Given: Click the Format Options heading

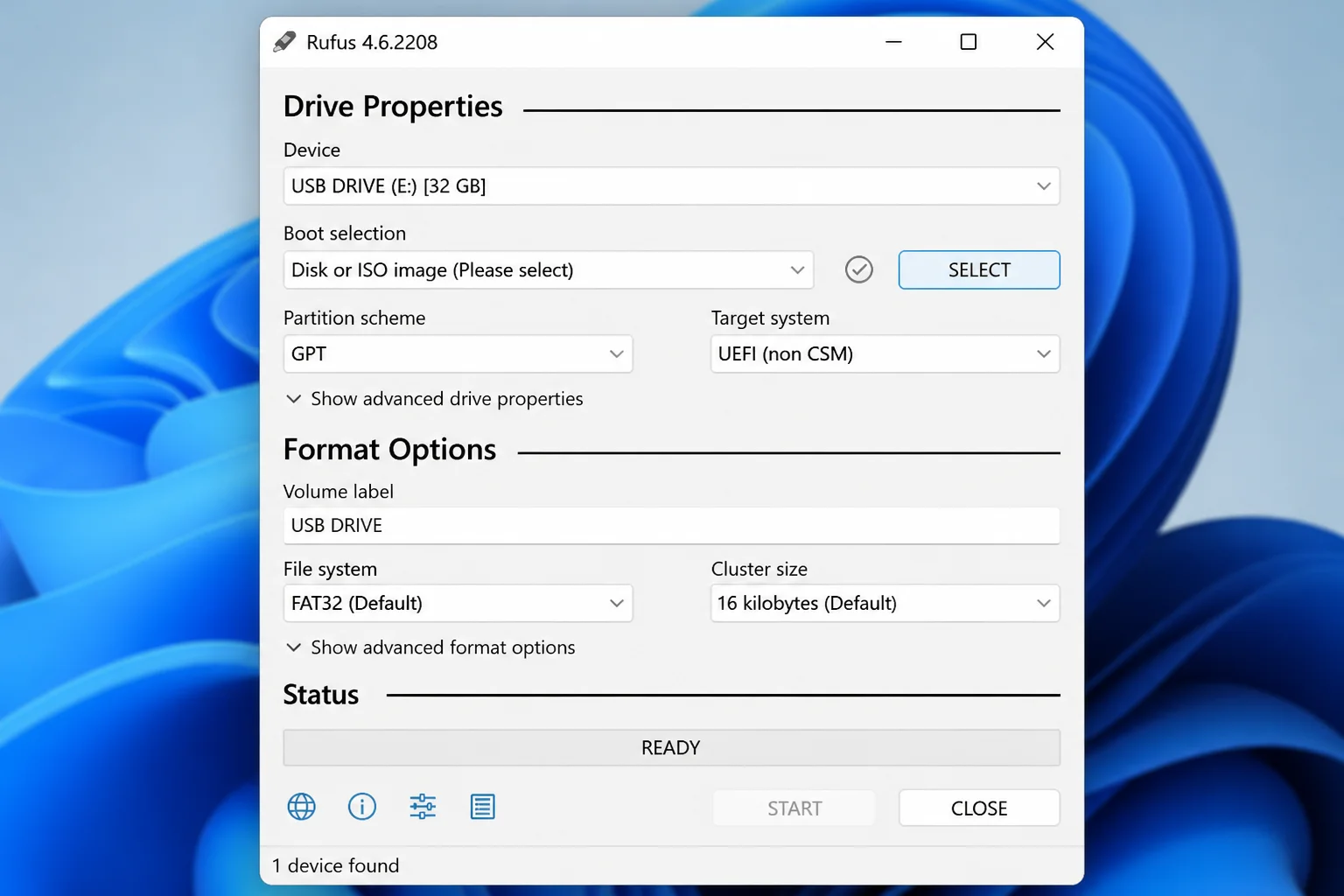Looking at the screenshot, I should pyautogui.click(x=389, y=450).
